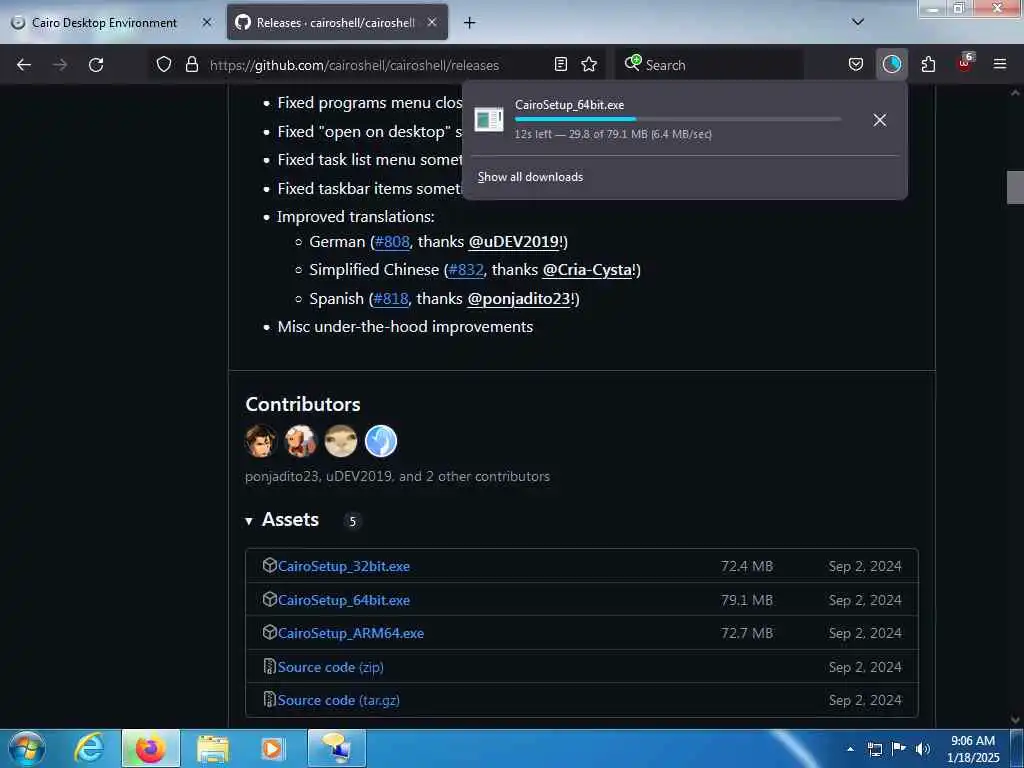
Task: Click "ponjadito23, uDEV2019, and 2 other contributors" text
Action: 397,477
